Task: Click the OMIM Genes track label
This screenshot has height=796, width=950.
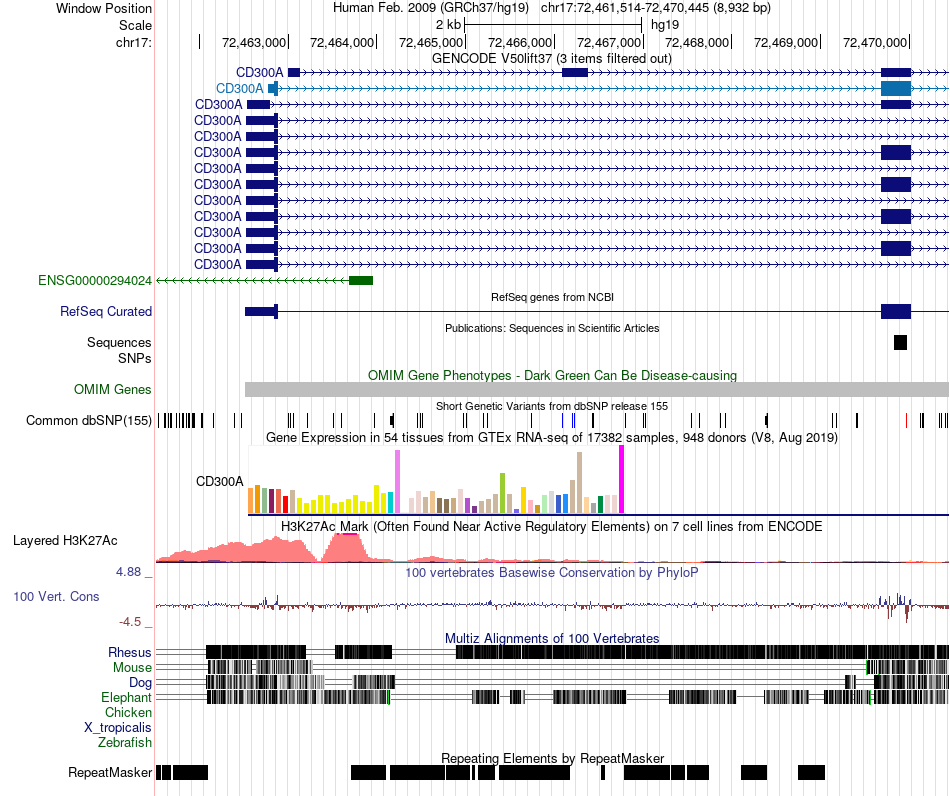Action: point(113,390)
